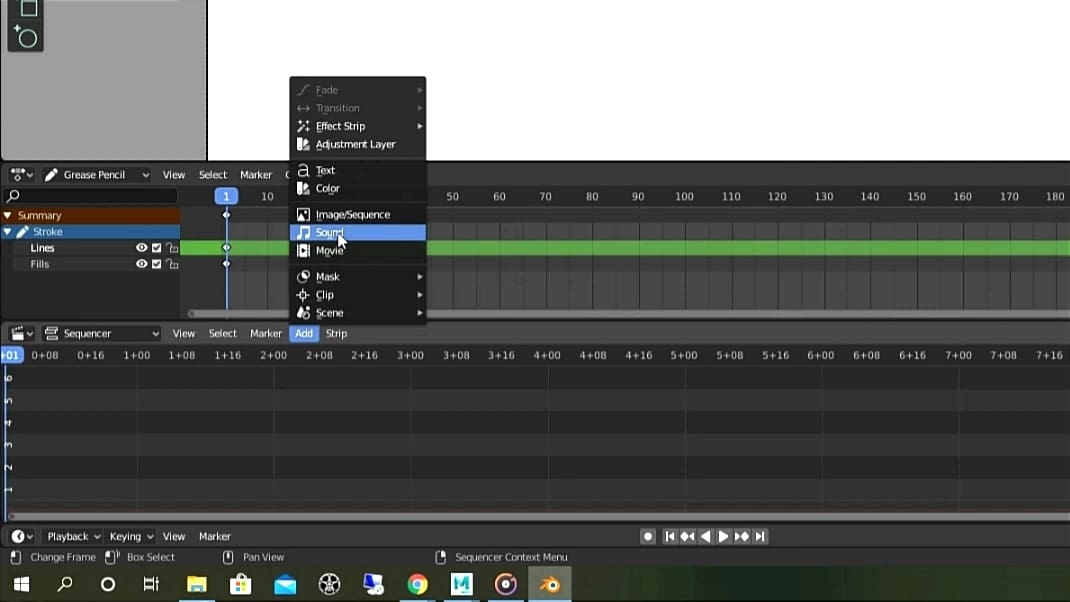Play animation in reverse
Screen dimensions: 1070x602
706,536
